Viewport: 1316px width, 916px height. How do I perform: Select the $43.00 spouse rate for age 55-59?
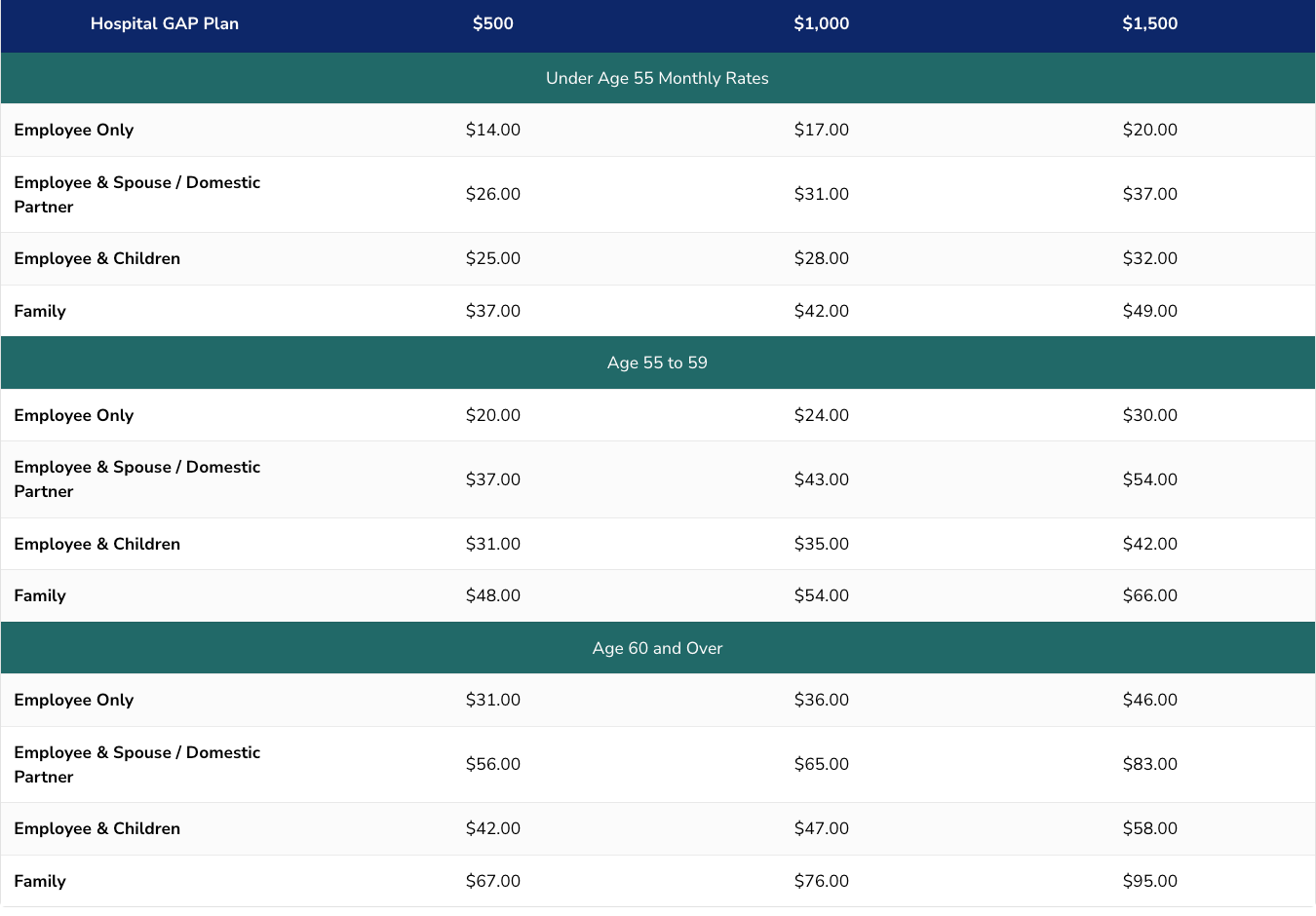tap(822, 479)
